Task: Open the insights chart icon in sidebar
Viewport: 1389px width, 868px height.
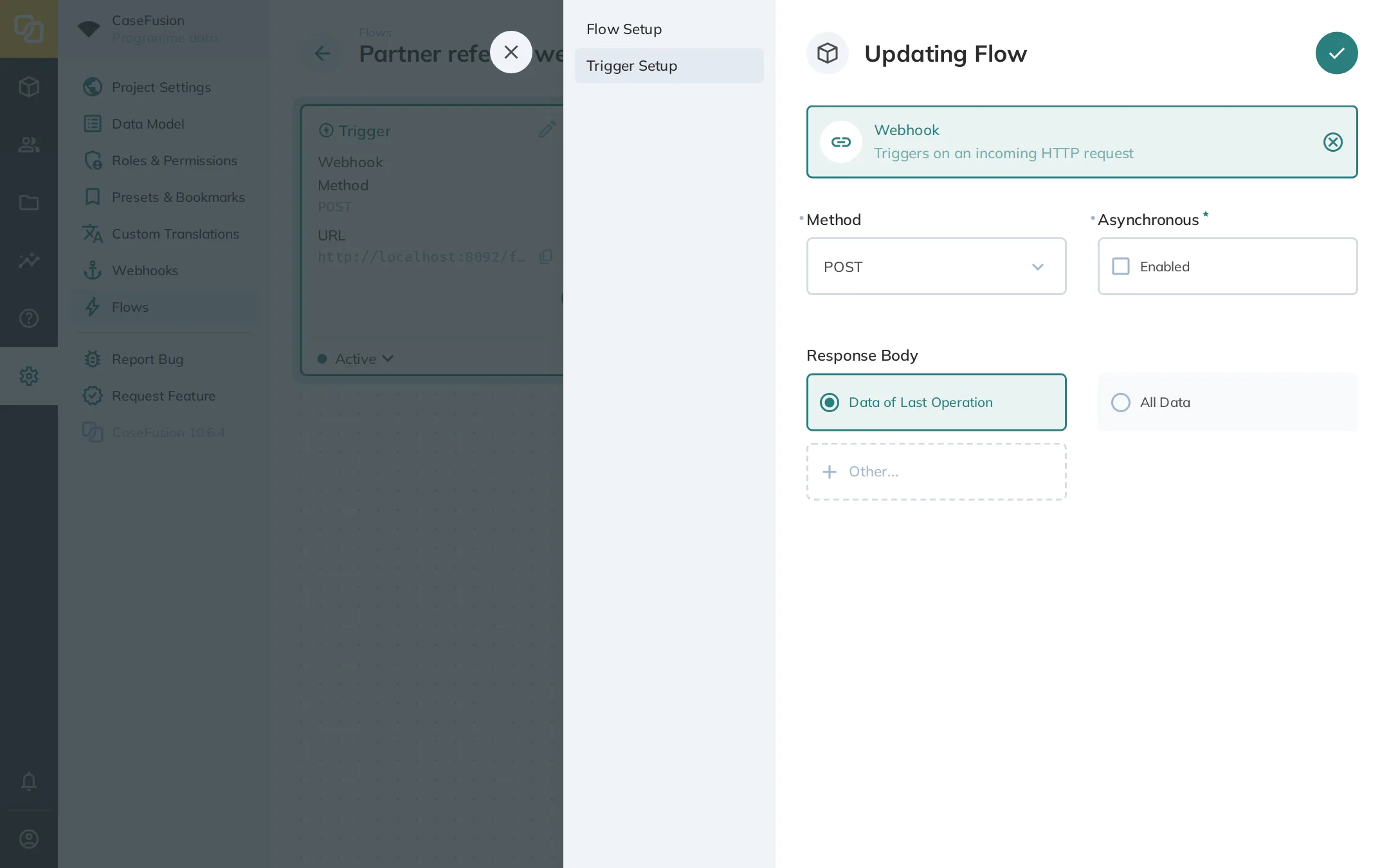Action: (29, 260)
